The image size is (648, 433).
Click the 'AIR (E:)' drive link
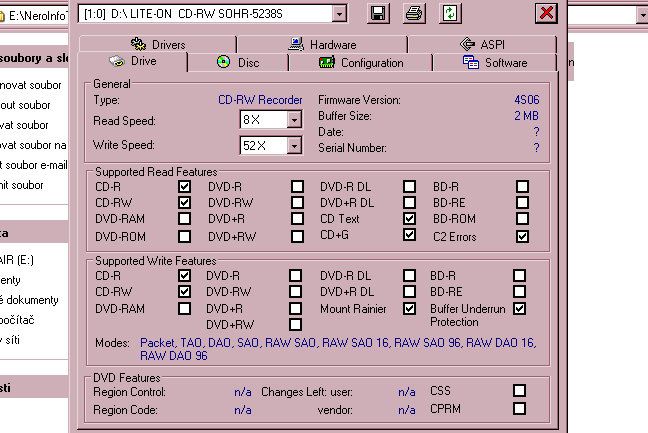coord(17,260)
